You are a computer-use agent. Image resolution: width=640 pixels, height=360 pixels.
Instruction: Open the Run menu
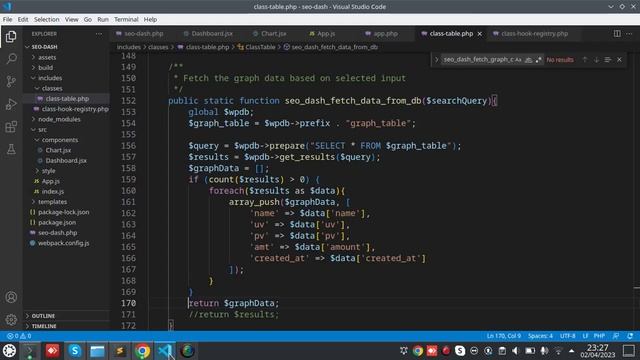(103, 19)
